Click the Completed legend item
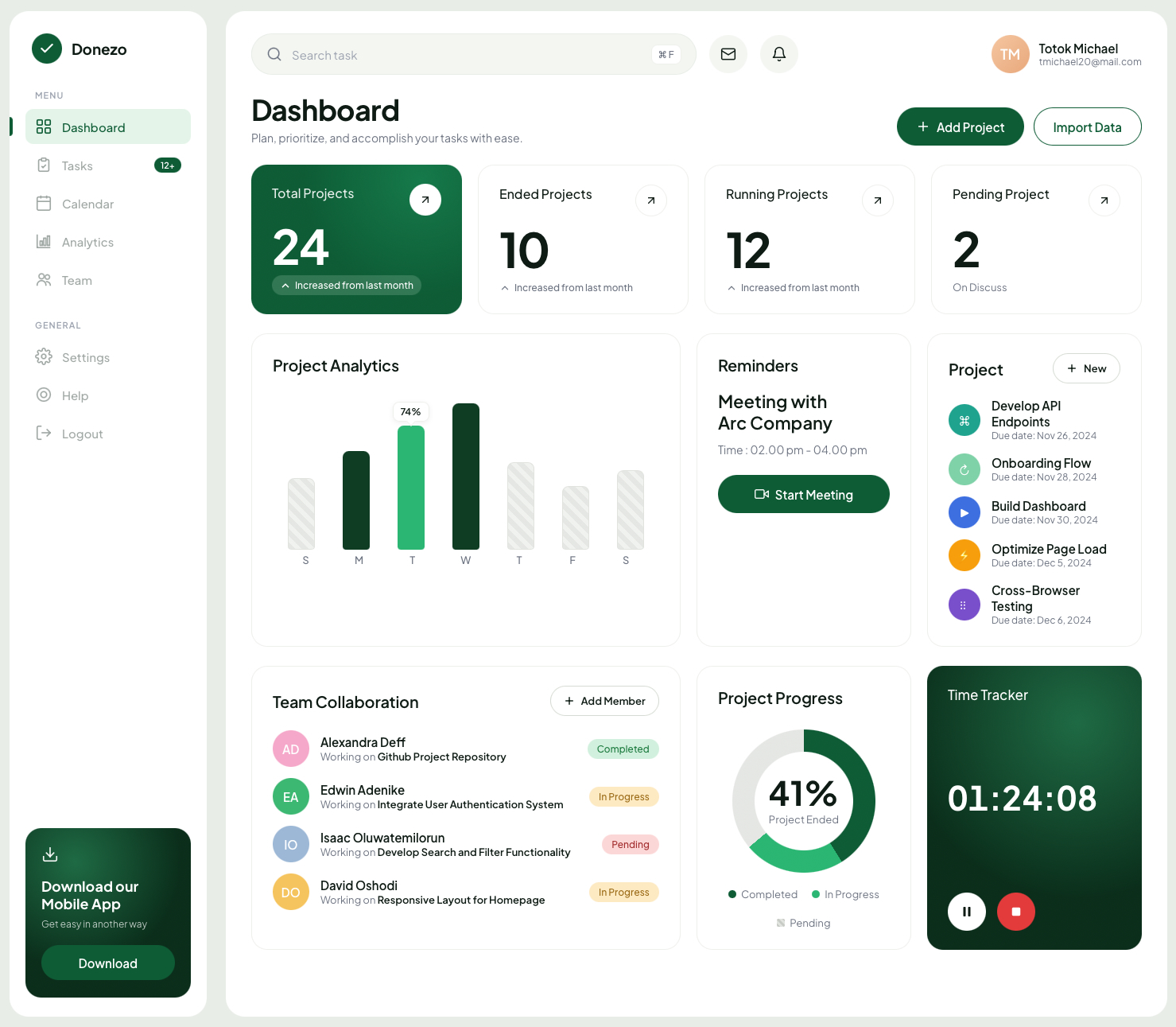The image size is (1176, 1027). pos(763,894)
